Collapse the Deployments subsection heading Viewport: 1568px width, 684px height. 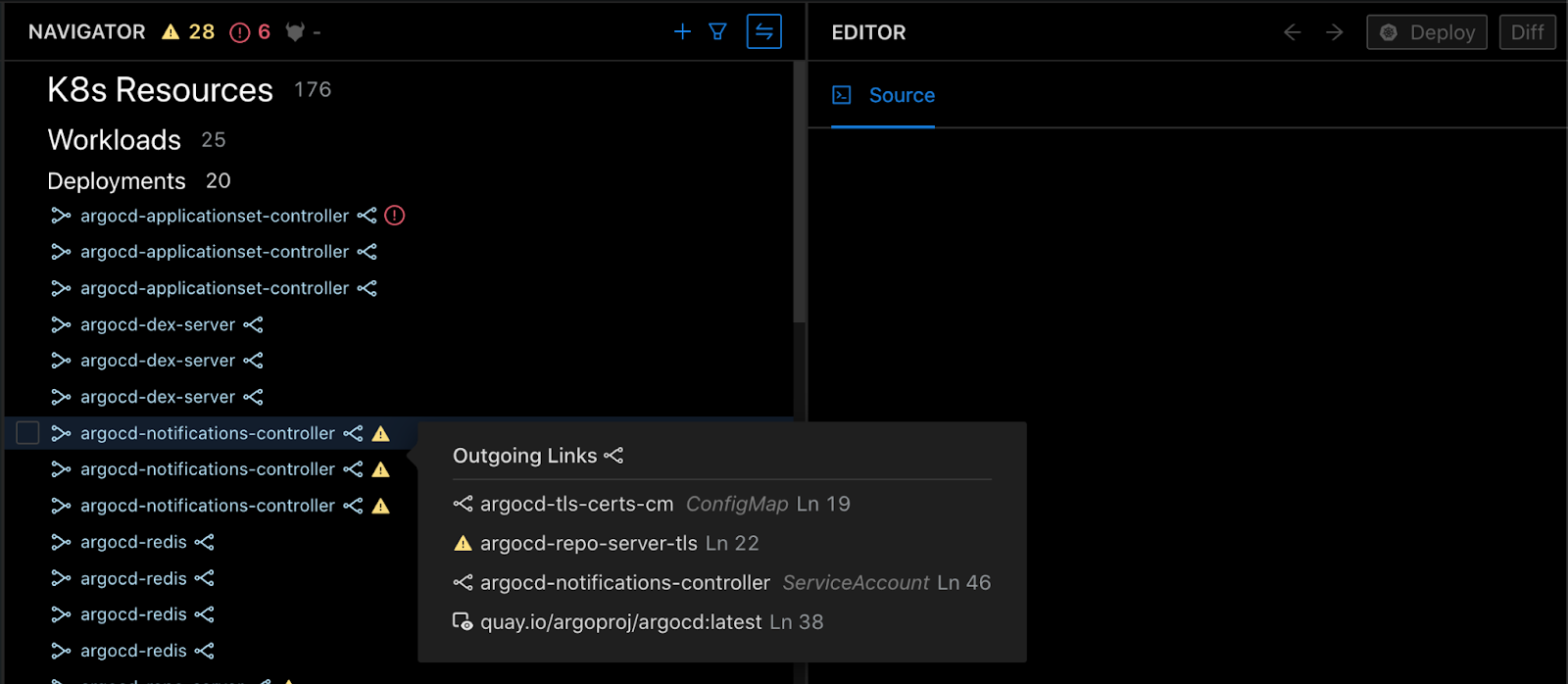click(117, 181)
